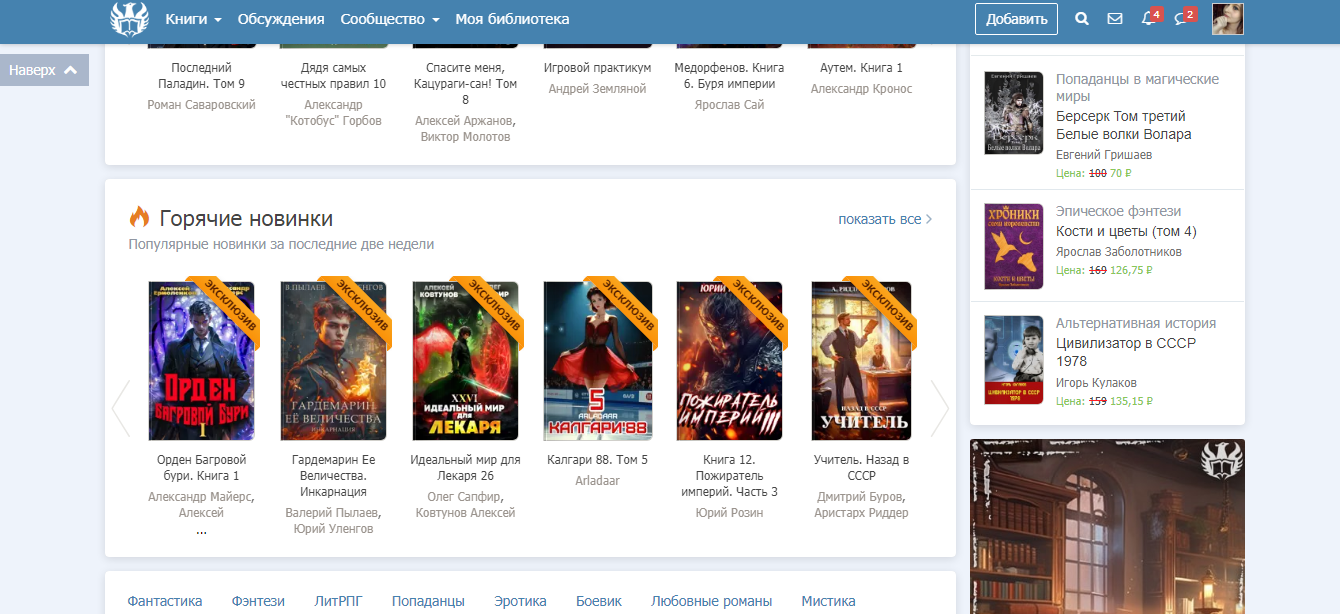Open messages via the envelope icon
The image size is (1340, 614).
pyautogui.click(x=1115, y=19)
